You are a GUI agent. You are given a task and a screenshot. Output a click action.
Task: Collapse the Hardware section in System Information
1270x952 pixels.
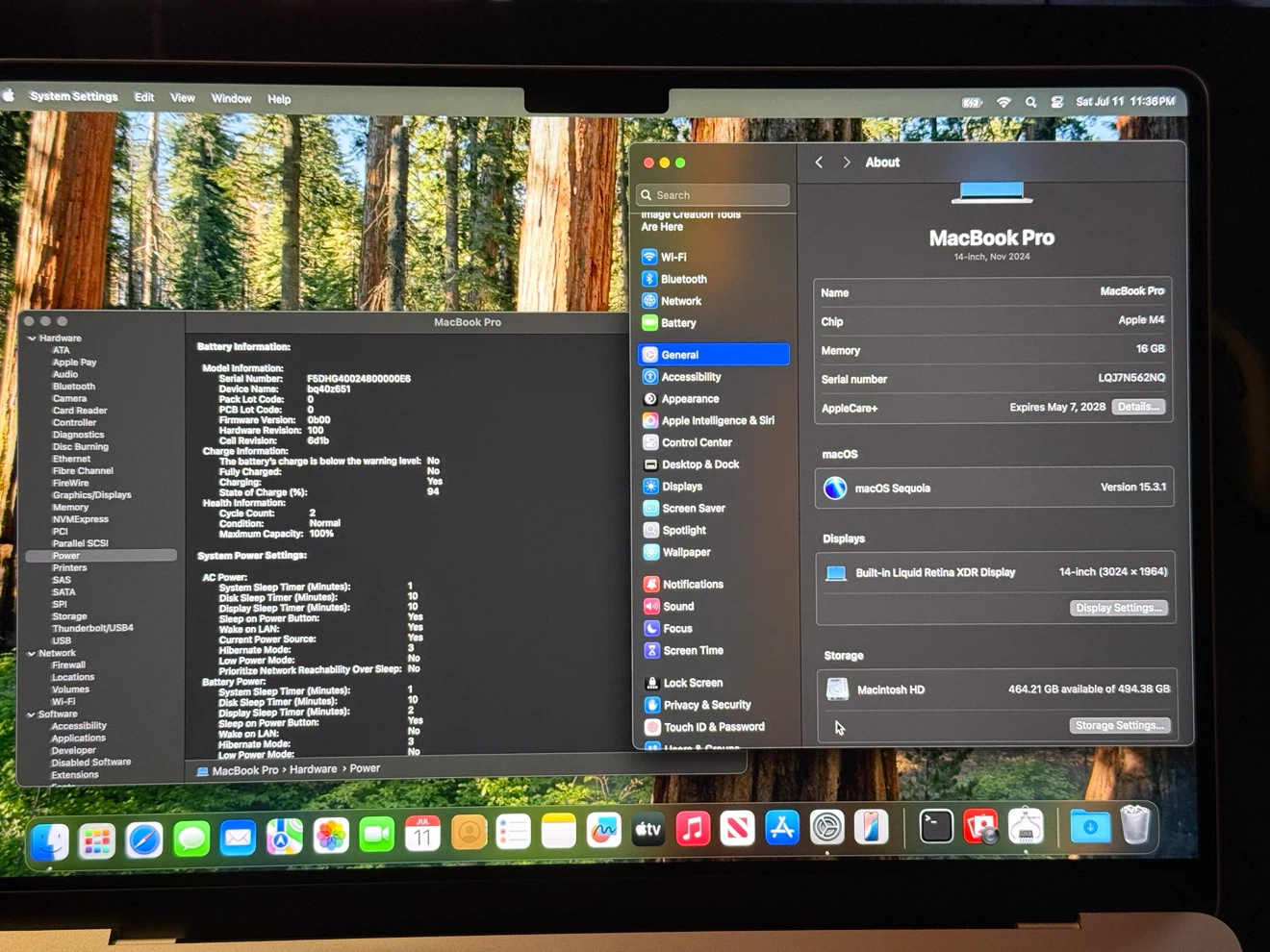32,338
